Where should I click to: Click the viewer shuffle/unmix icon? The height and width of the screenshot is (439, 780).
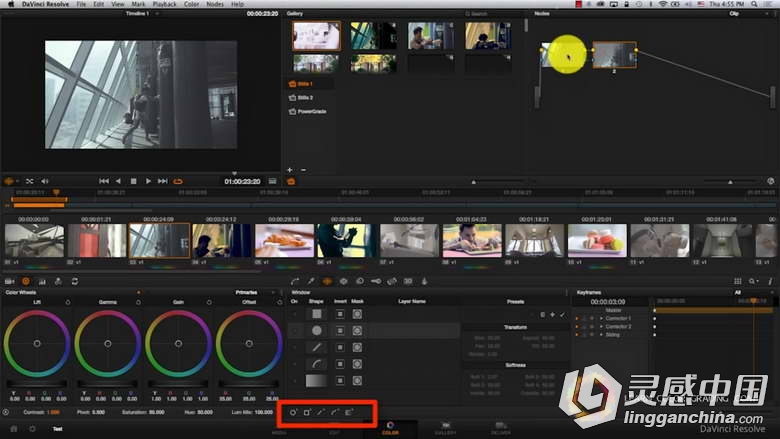(30, 181)
